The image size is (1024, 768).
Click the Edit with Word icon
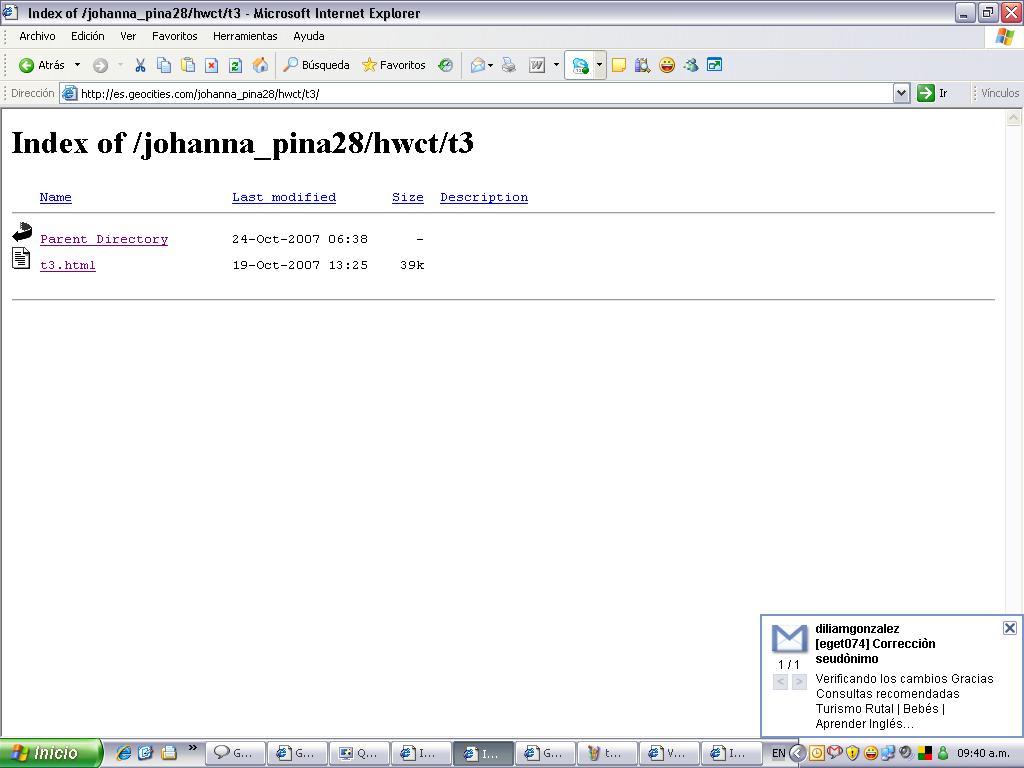[x=537, y=65]
